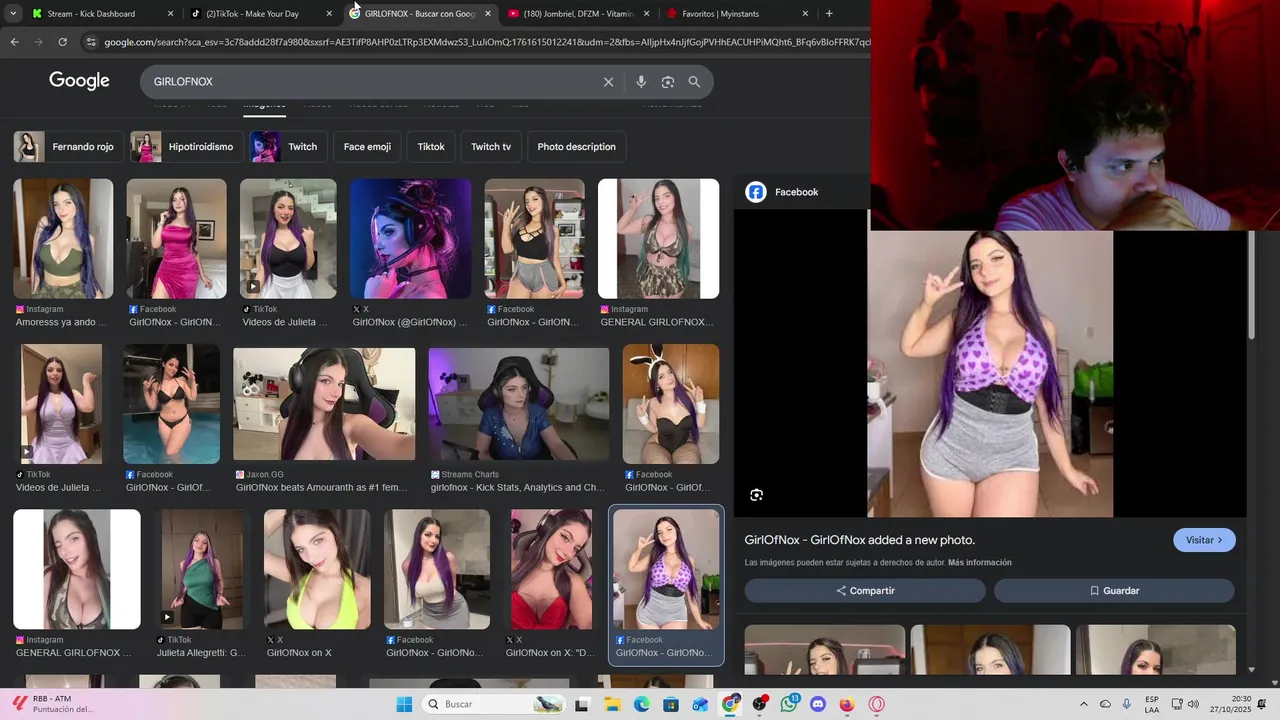
Task: Click 'GirlOfNox - GirlOfNox added a new photo.' title
Action: [x=860, y=540]
